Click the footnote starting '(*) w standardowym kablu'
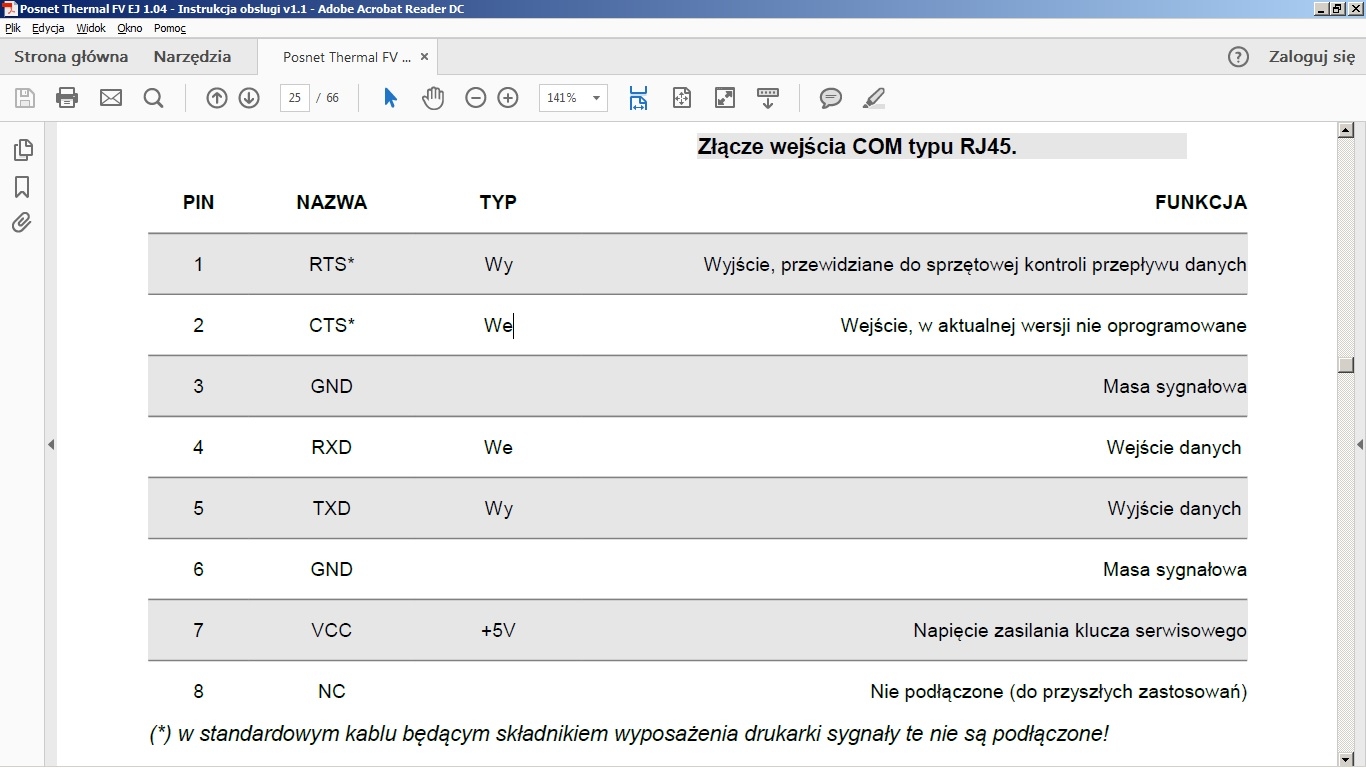The height and width of the screenshot is (768, 1366). pyautogui.click(x=629, y=733)
